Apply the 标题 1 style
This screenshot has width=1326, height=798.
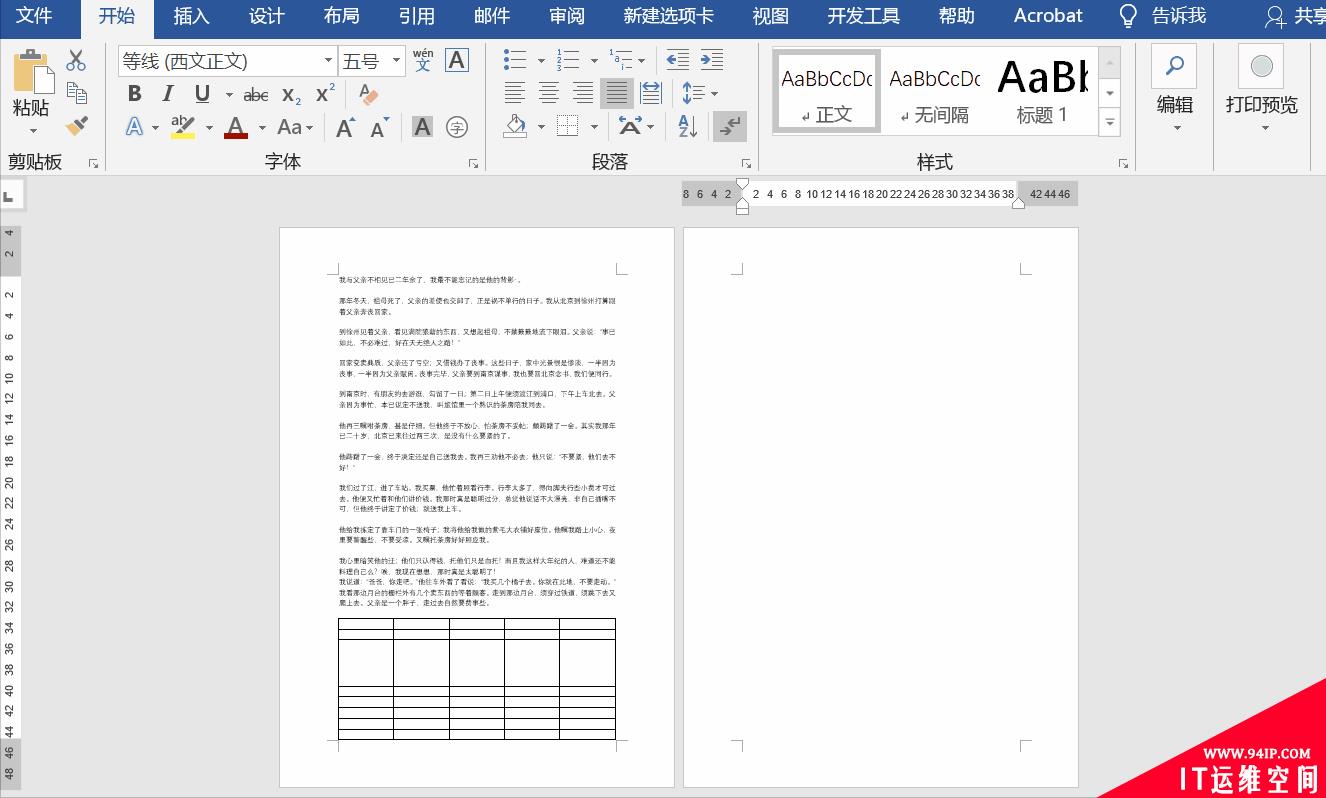point(1042,91)
